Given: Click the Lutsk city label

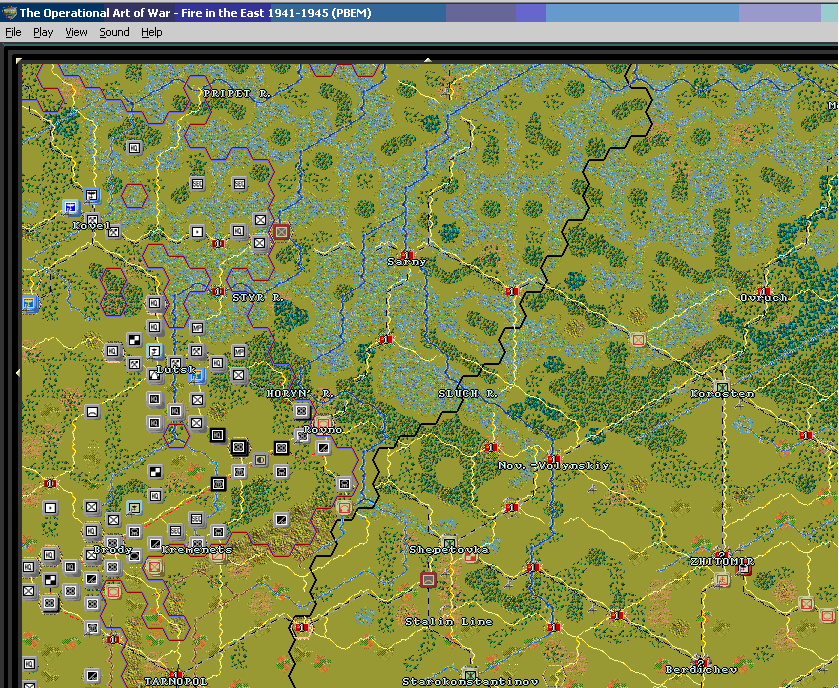Looking at the screenshot, I should [x=176, y=370].
